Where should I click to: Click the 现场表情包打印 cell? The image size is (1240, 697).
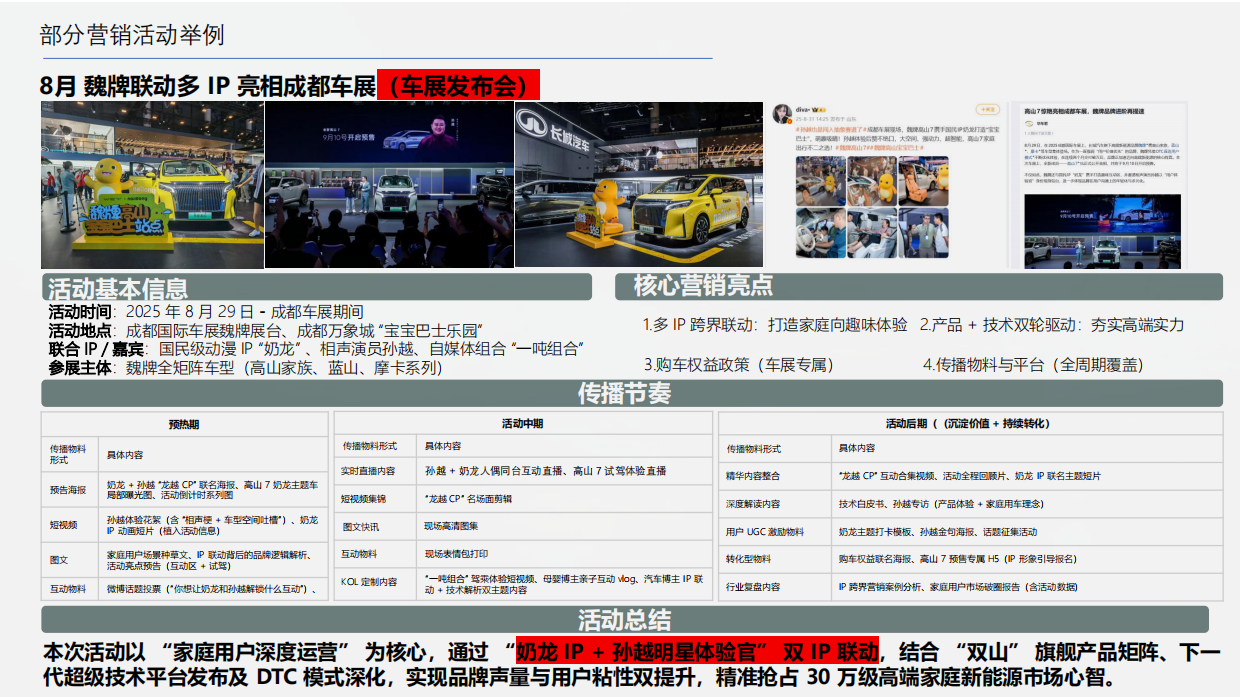[562, 553]
